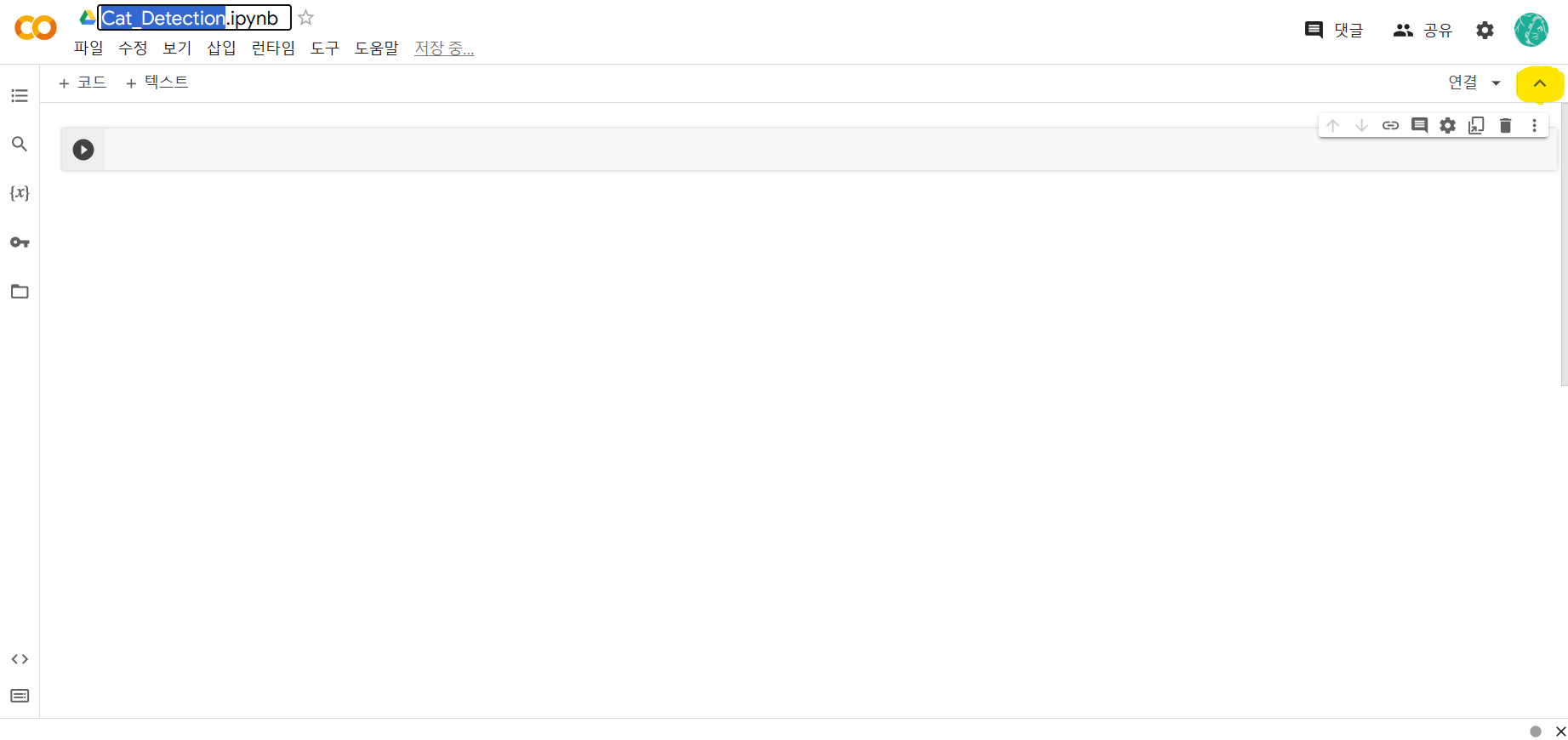The width and height of the screenshot is (1568, 740).
Task: Open the table of contents sidebar icon
Action: point(20,96)
